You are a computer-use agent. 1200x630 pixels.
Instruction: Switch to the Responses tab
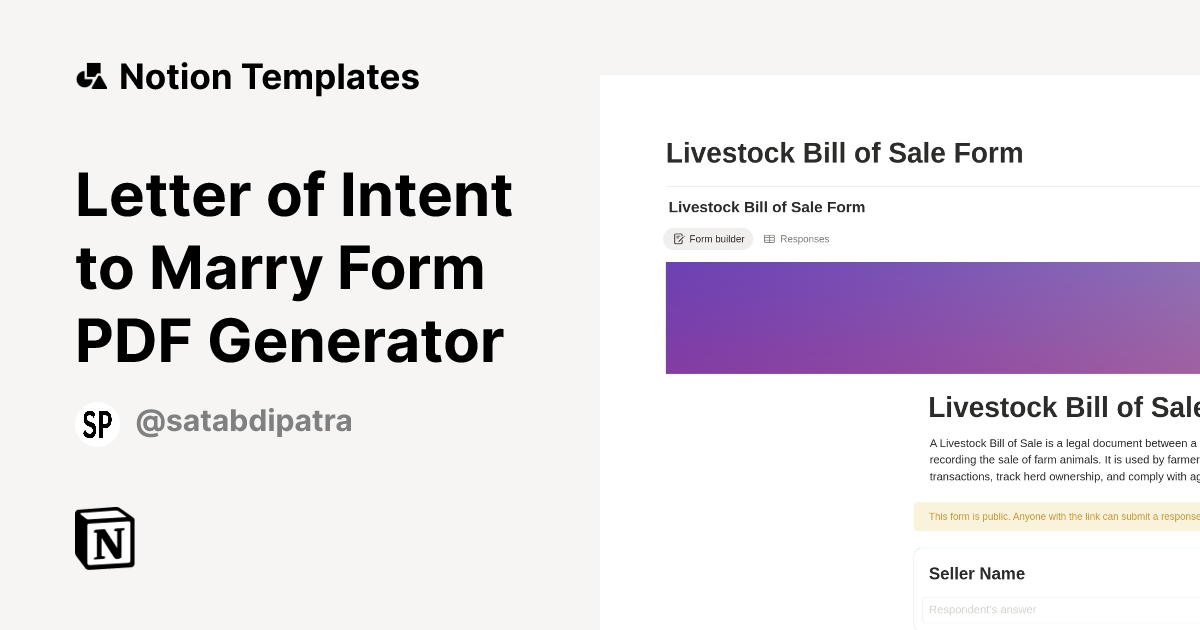click(x=796, y=239)
